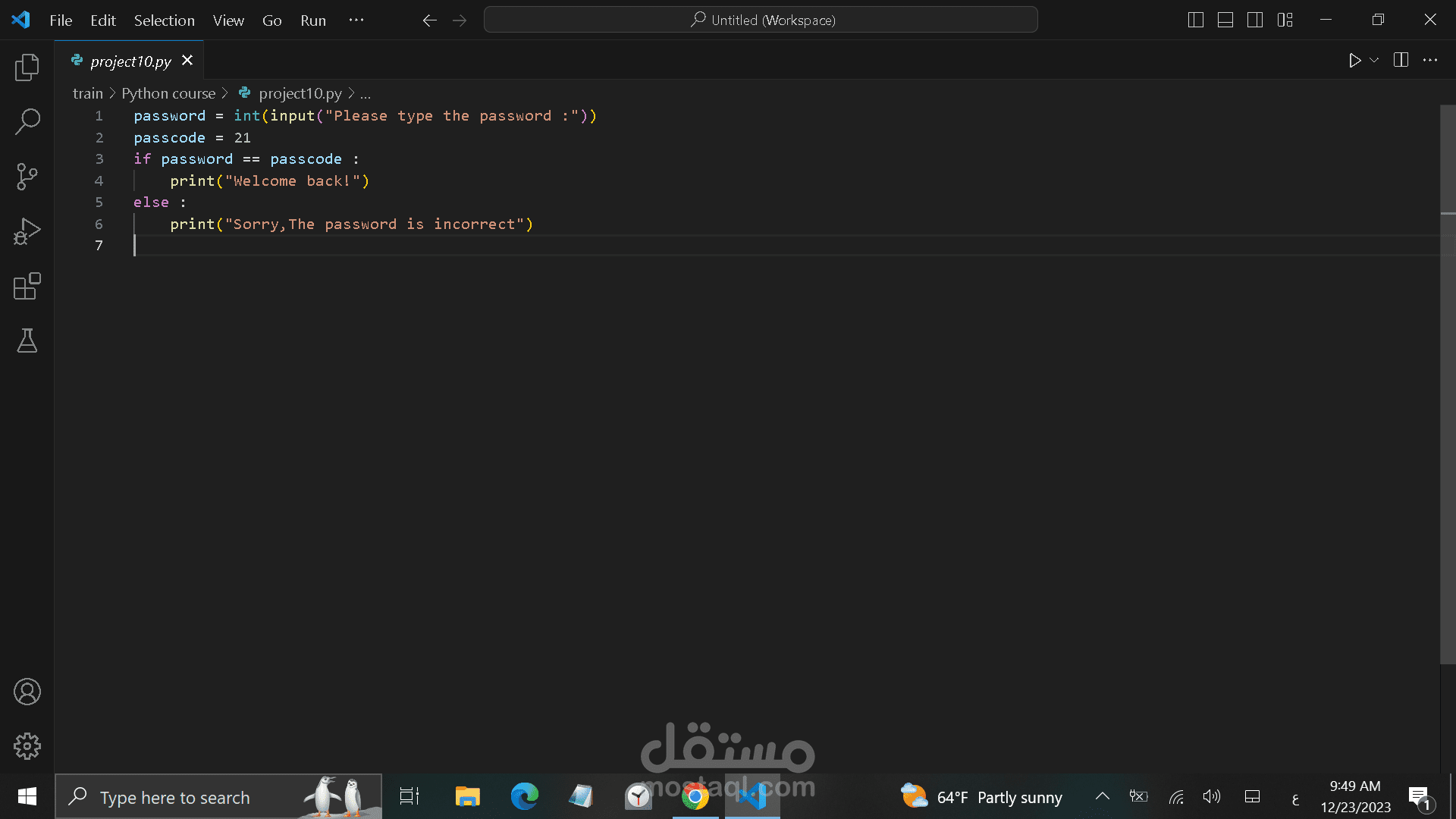
Task: Open Customize Layout control
Action: click(x=1285, y=20)
